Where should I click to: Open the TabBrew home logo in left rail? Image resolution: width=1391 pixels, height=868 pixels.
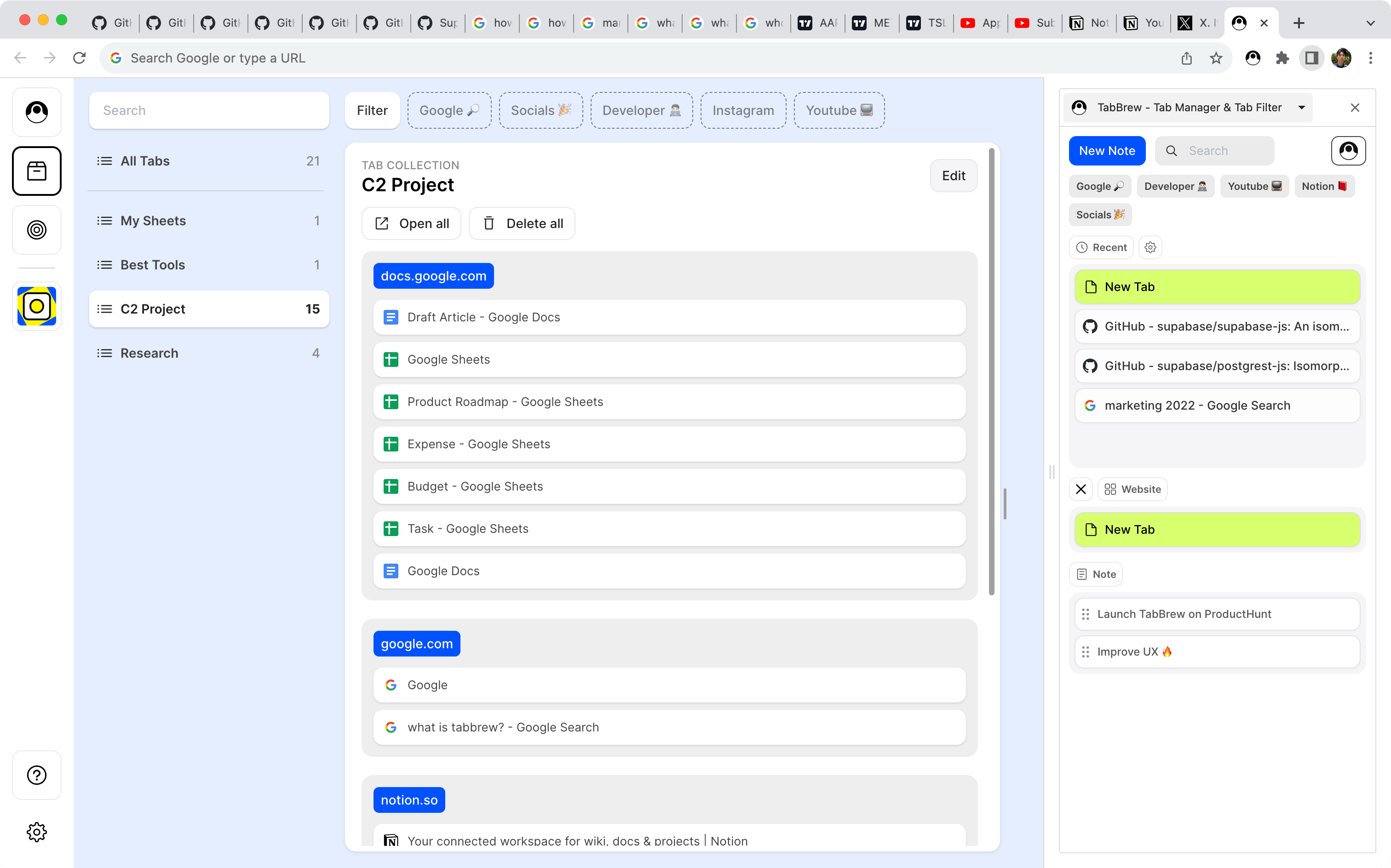point(37,112)
